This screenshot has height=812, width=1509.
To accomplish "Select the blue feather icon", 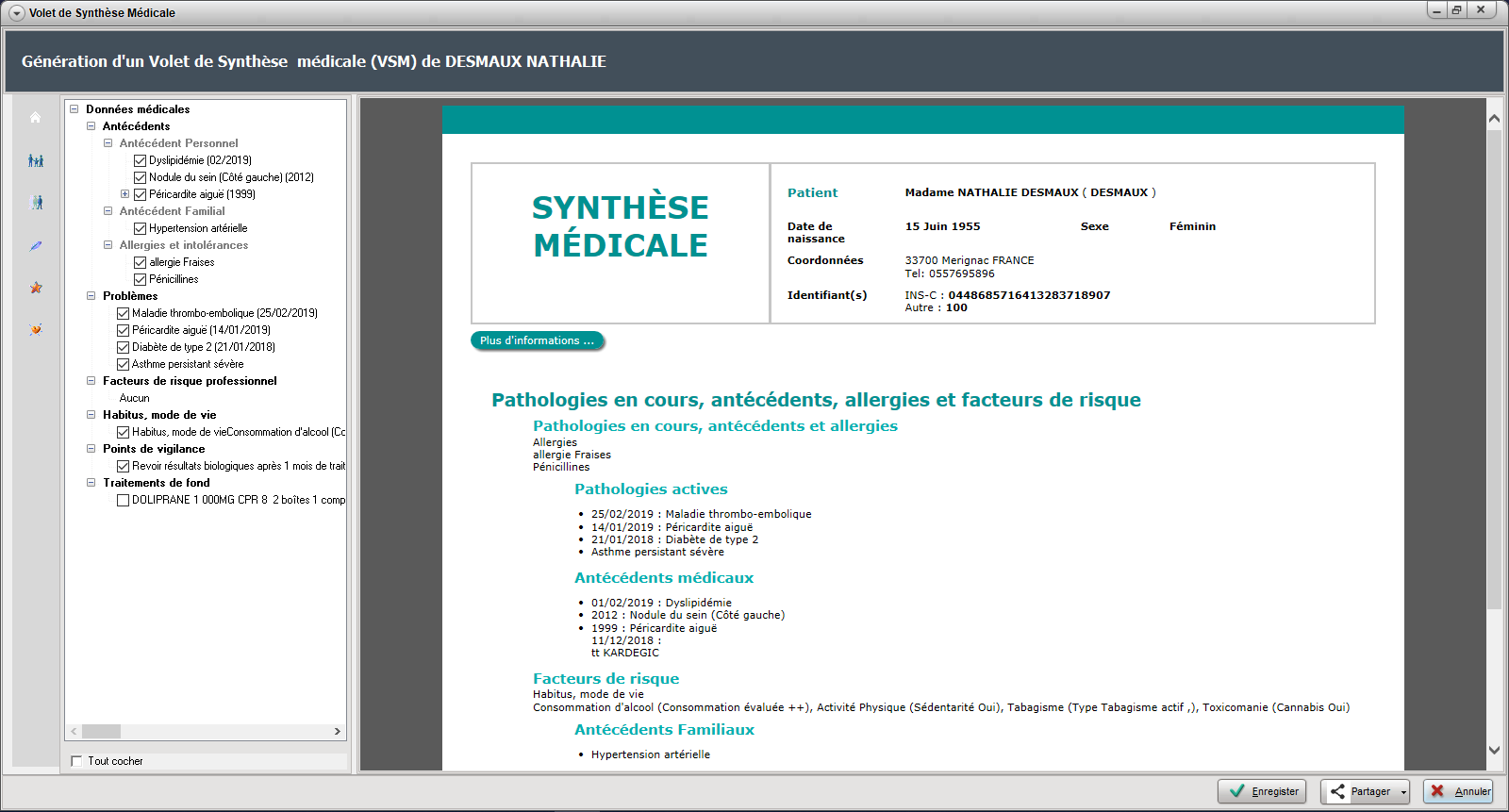I will click(x=36, y=245).
